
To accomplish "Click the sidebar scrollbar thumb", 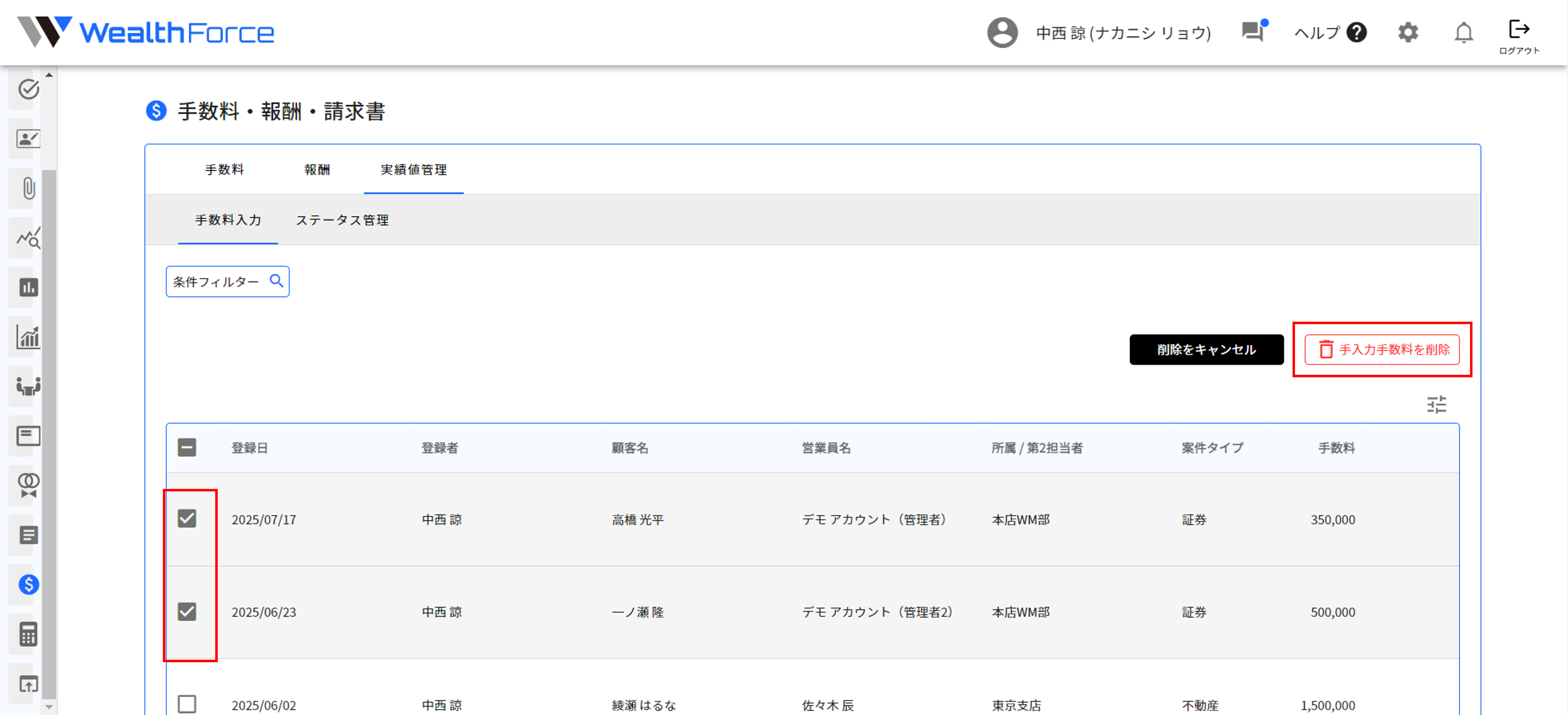I will click(49, 434).
